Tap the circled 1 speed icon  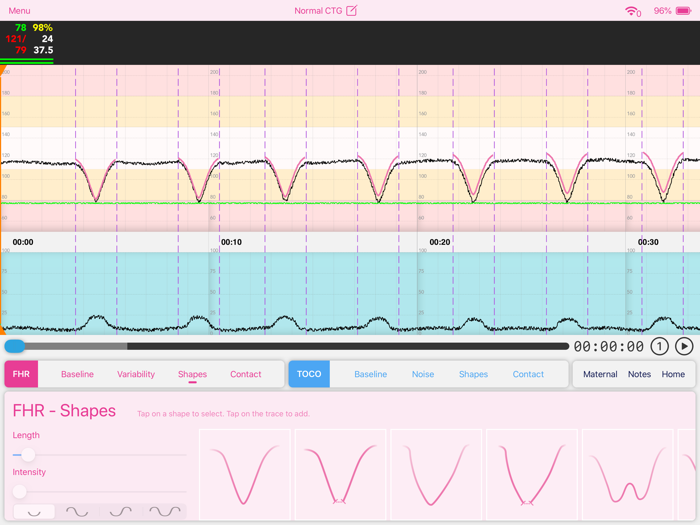[659, 346]
